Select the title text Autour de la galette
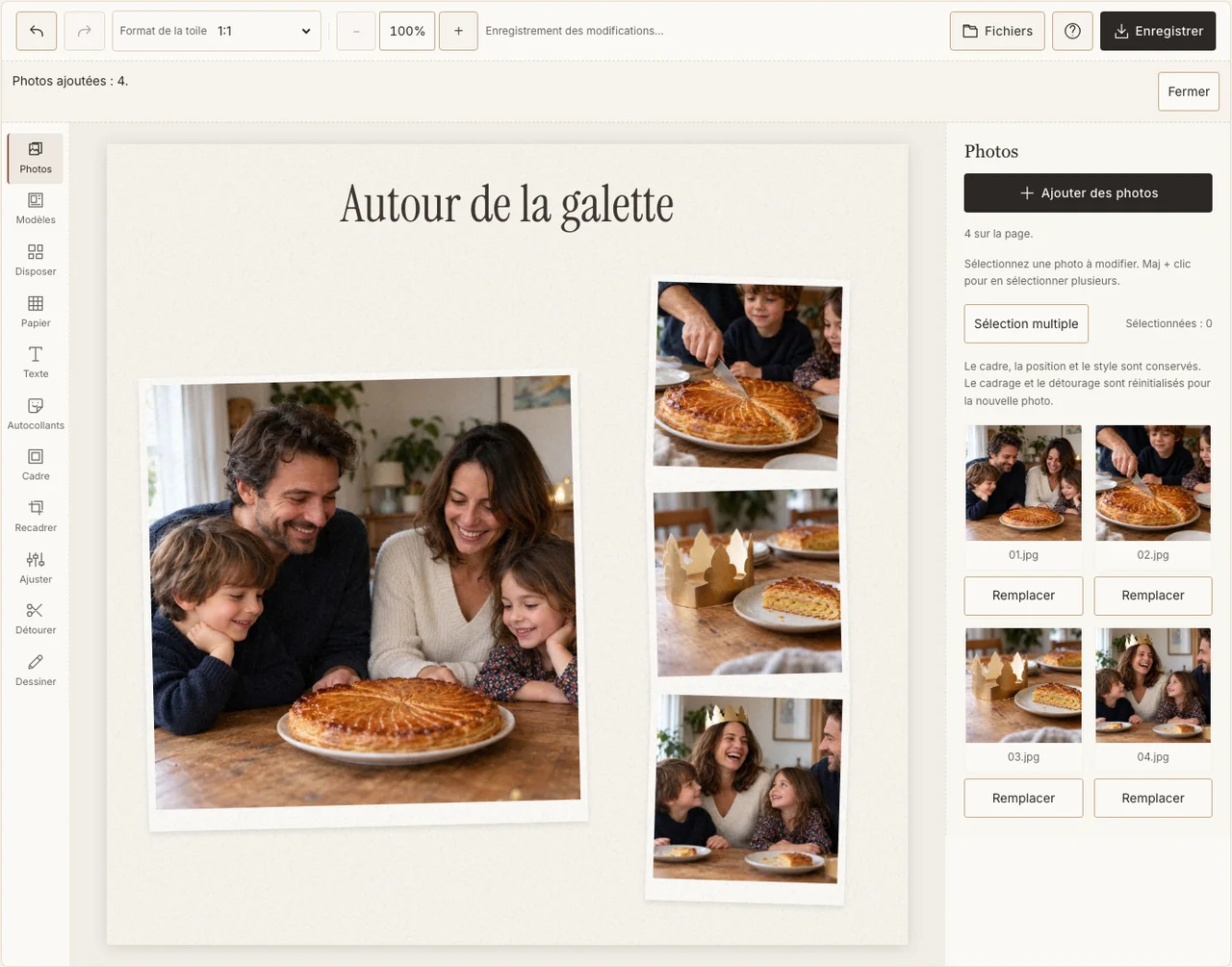This screenshot has height=967, width=1232. click(507, 205)
